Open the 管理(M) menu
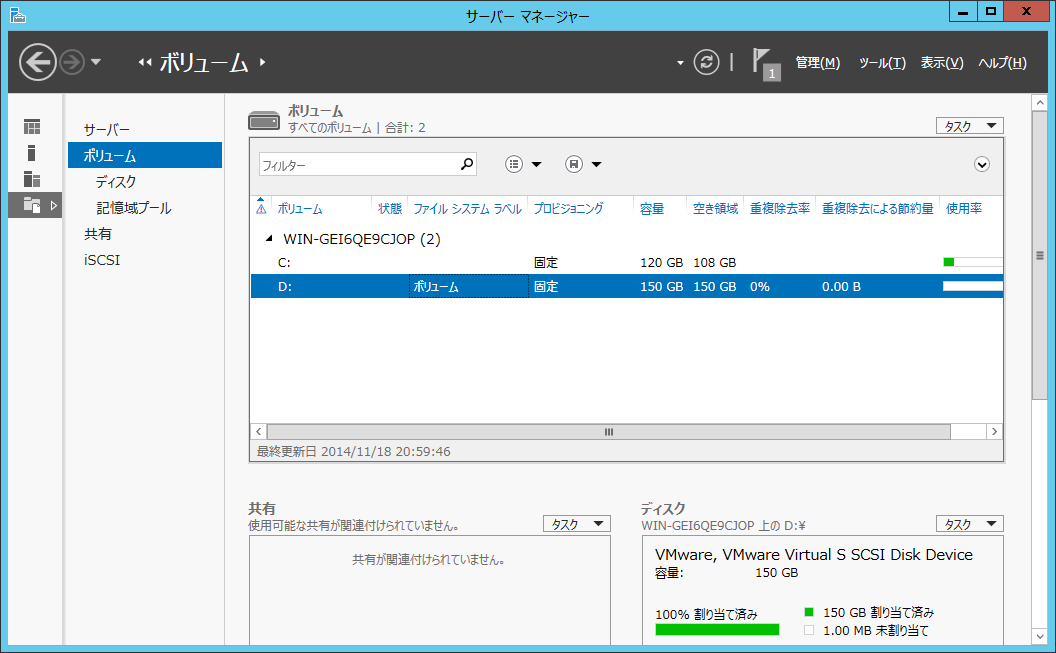 click(x=817, y=63)
